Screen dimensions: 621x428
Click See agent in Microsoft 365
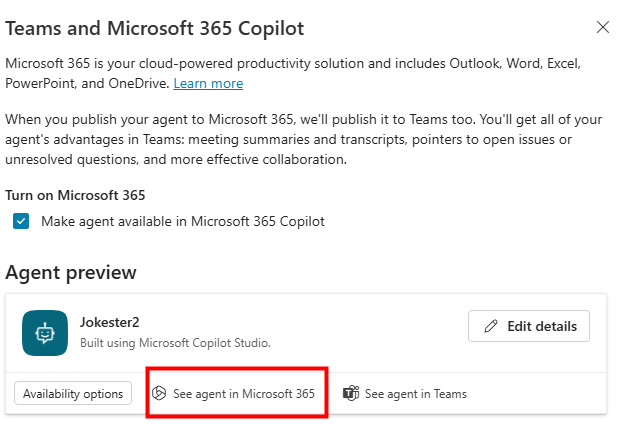point(243,394)
